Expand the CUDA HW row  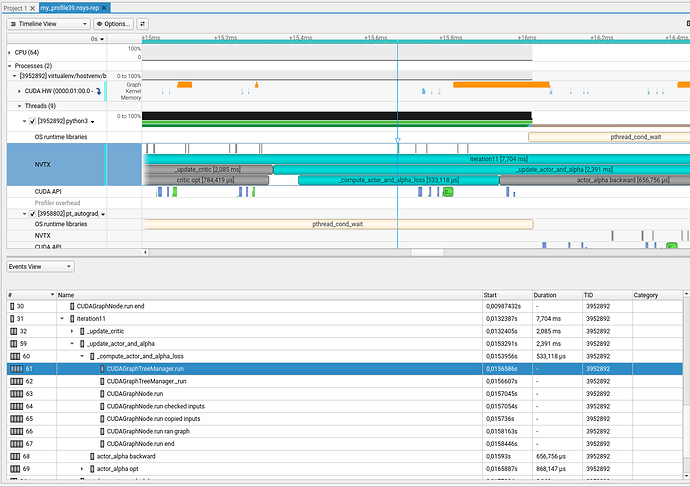pos(19,91)
